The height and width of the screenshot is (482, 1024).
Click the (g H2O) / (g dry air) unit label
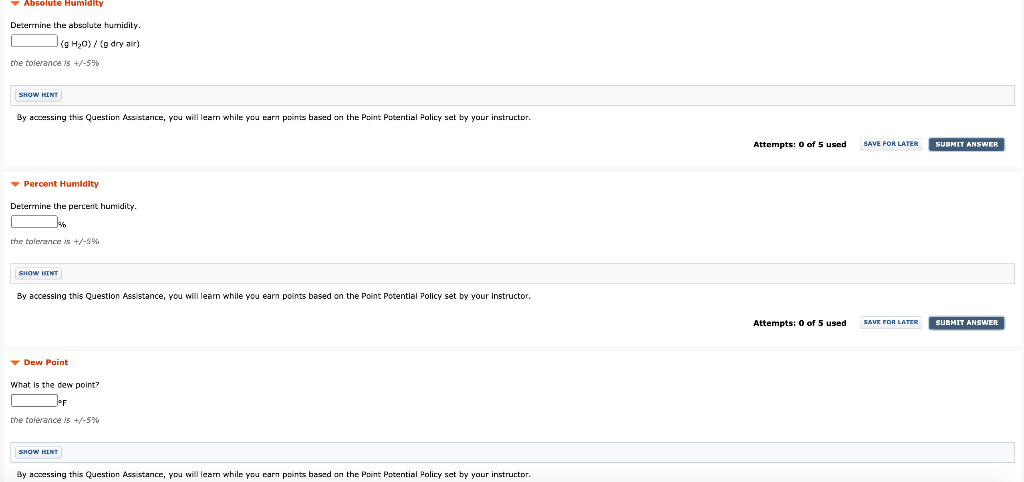100,44
